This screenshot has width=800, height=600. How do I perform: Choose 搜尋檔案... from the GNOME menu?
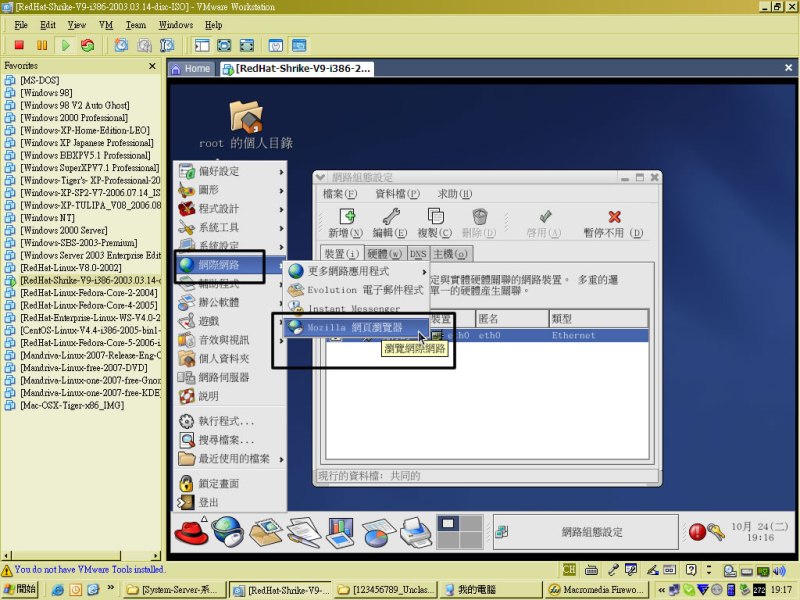[231, 440]
